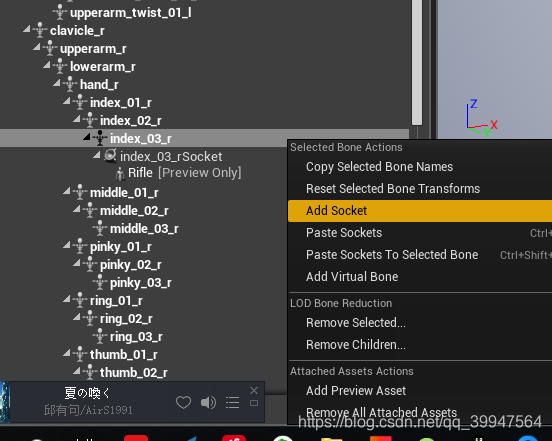The image size is (552, 441).
Task: Click the bone icon beside middle_03_r
Action: [100, 228]
